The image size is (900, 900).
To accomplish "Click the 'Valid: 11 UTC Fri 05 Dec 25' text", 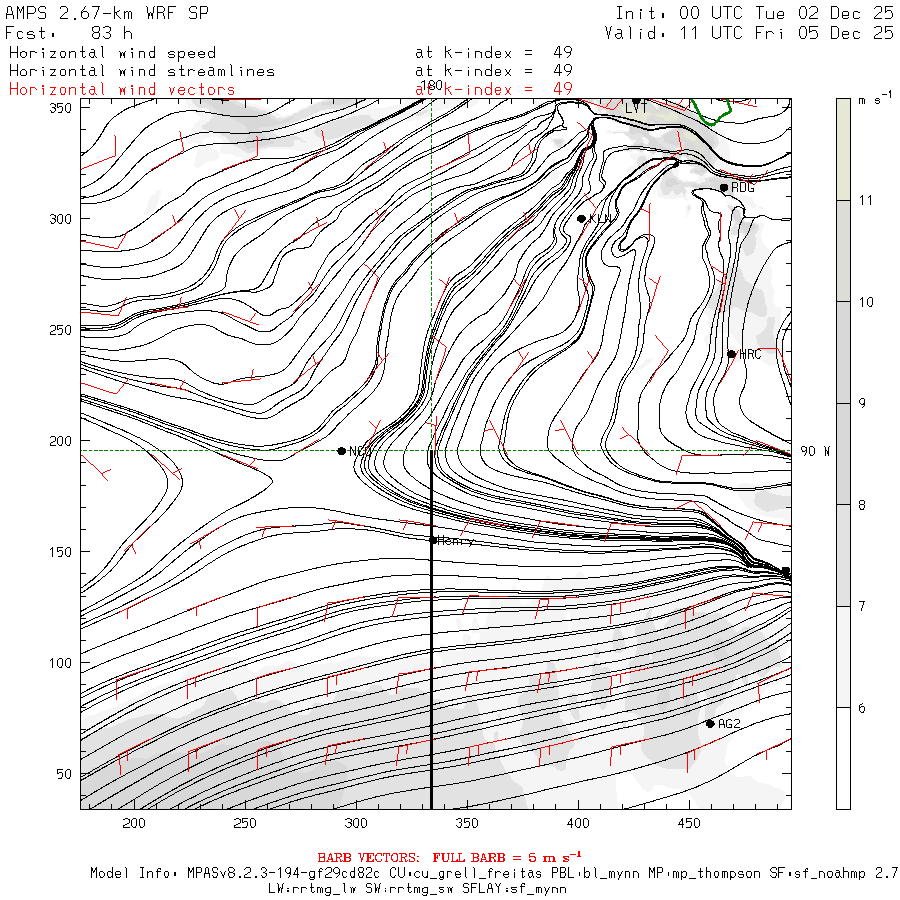I will [748, 33].
